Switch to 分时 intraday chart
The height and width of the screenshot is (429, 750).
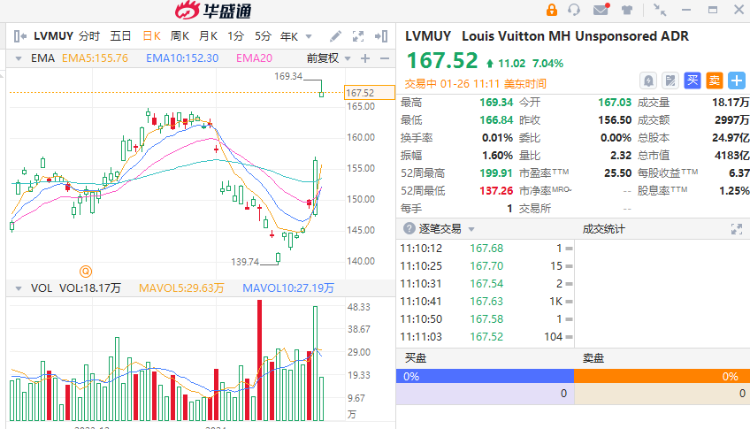[x=89, y=36]
